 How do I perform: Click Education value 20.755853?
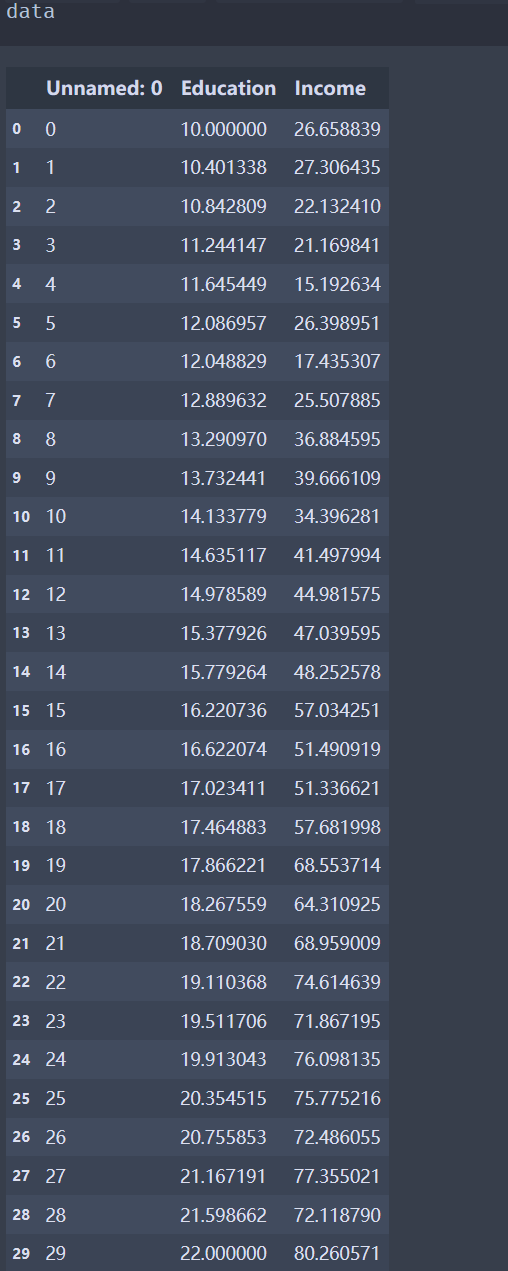pyautogui.click(x=224, y=1137)
